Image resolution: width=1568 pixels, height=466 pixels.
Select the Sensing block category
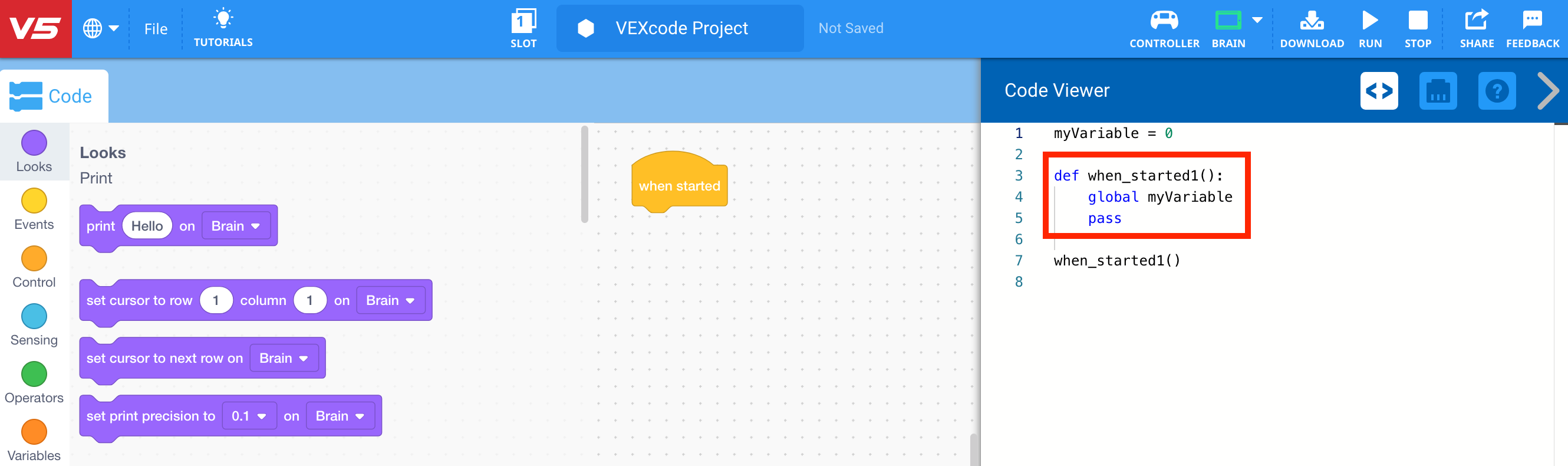(34, 323)
